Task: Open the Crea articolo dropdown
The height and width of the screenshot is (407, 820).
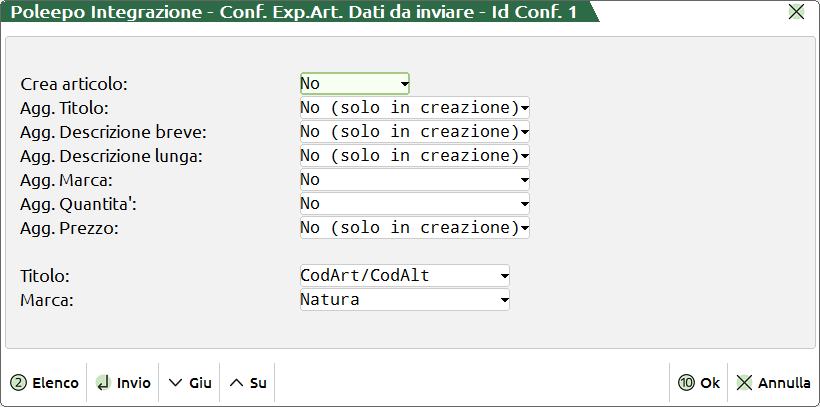Action: [355, 83]
